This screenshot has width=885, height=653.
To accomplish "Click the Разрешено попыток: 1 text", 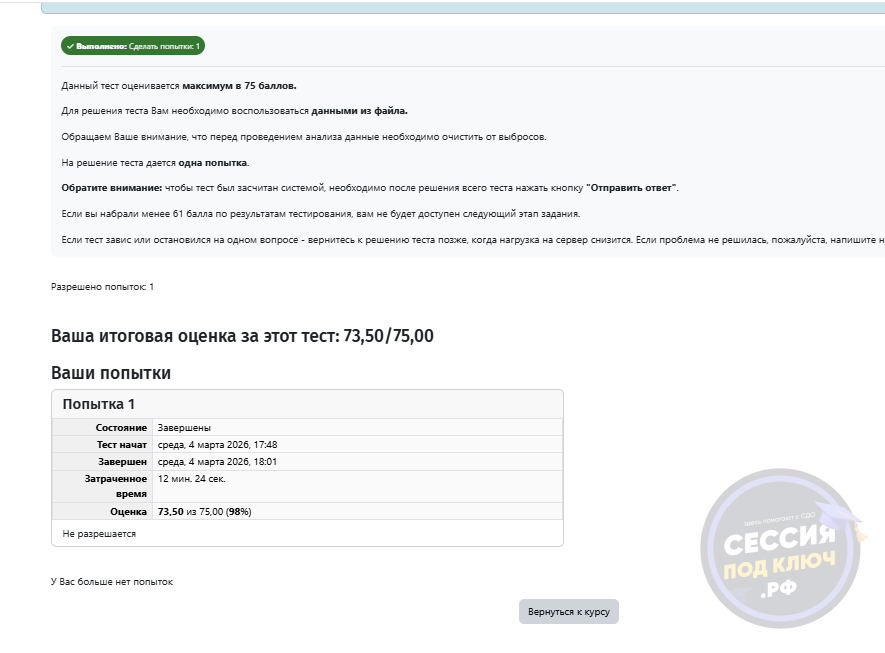I will click(x=103, y=287).
